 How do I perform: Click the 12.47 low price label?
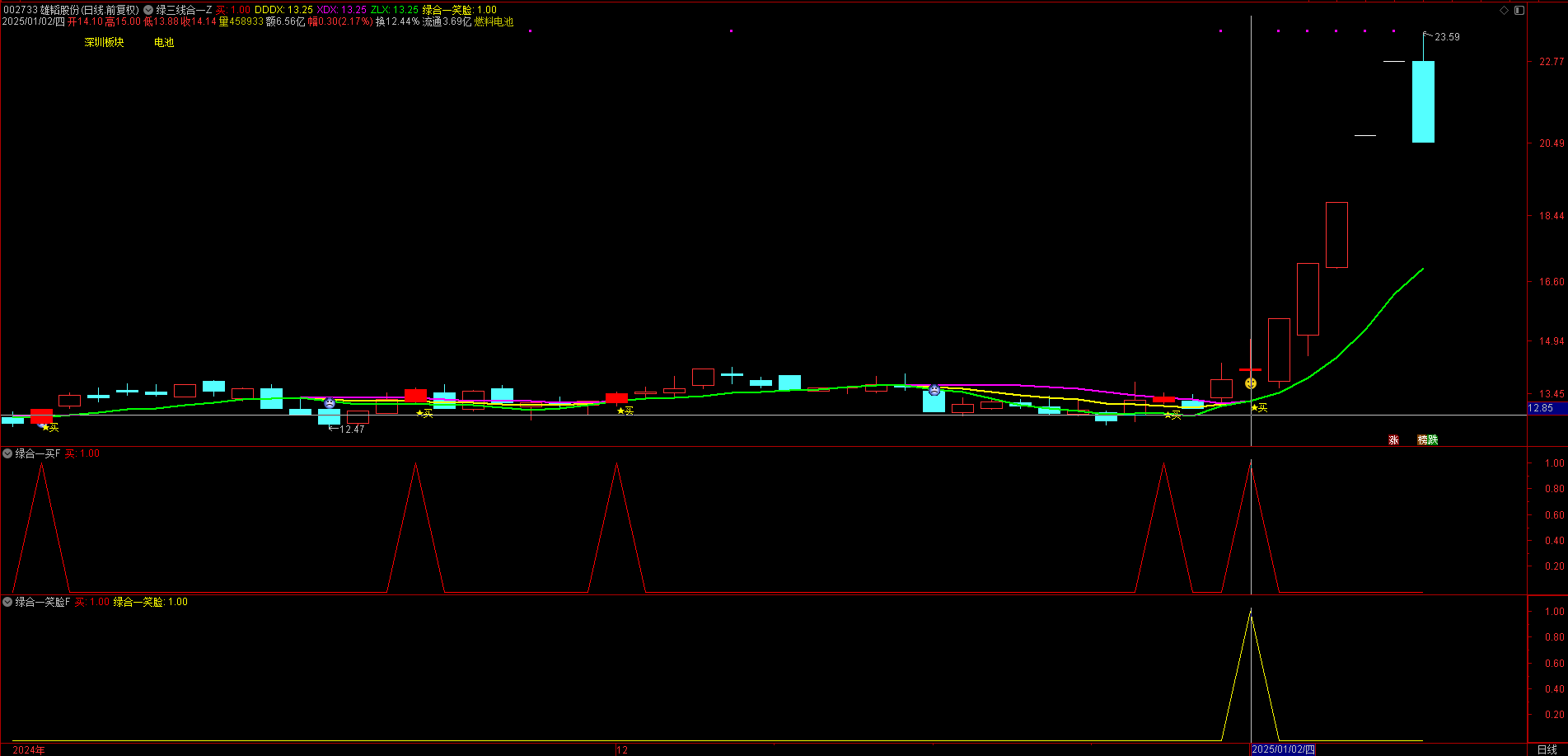(x=352, y=429)
